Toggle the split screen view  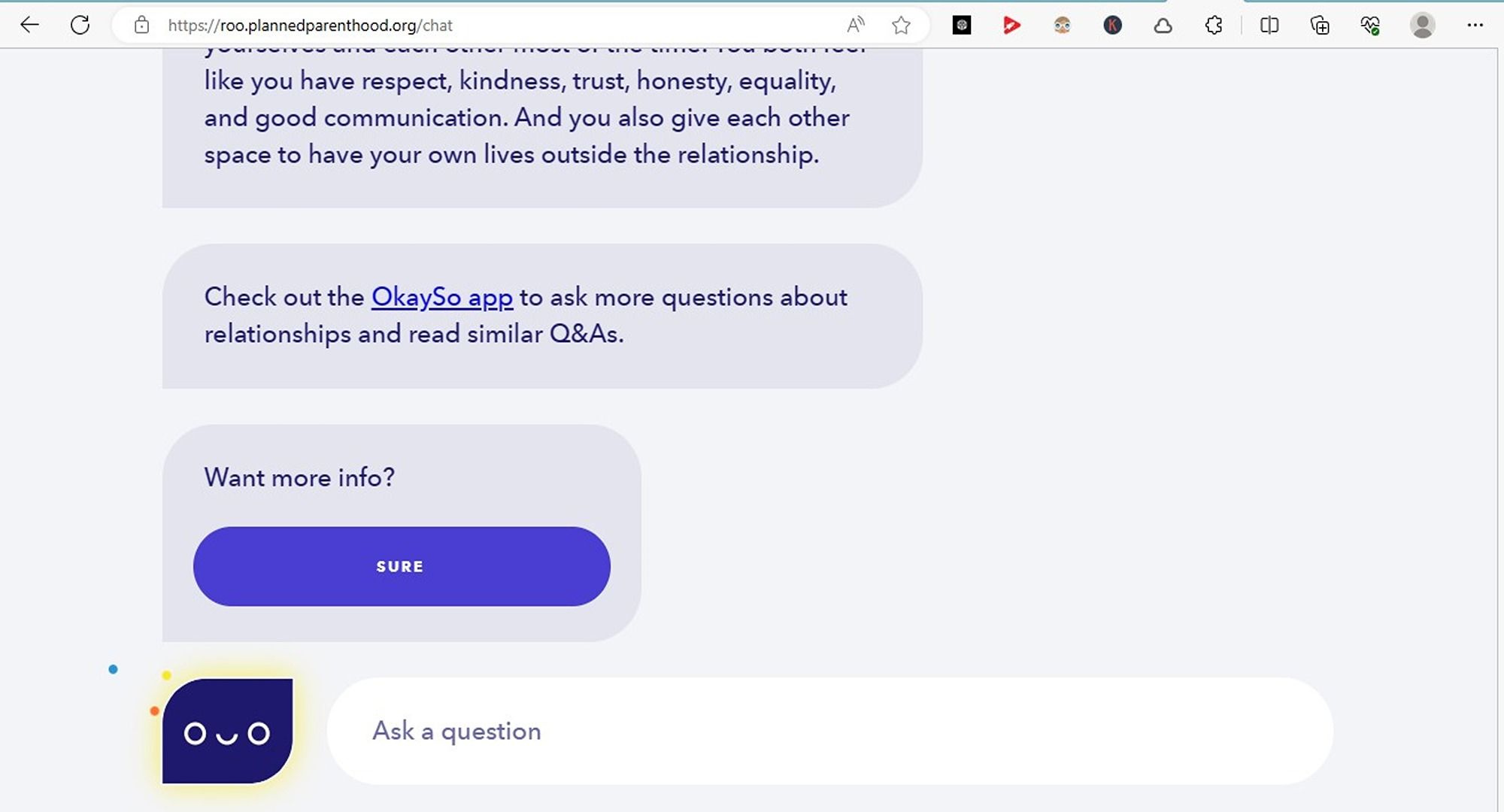pyautogui.click(x=1269, y=26)
